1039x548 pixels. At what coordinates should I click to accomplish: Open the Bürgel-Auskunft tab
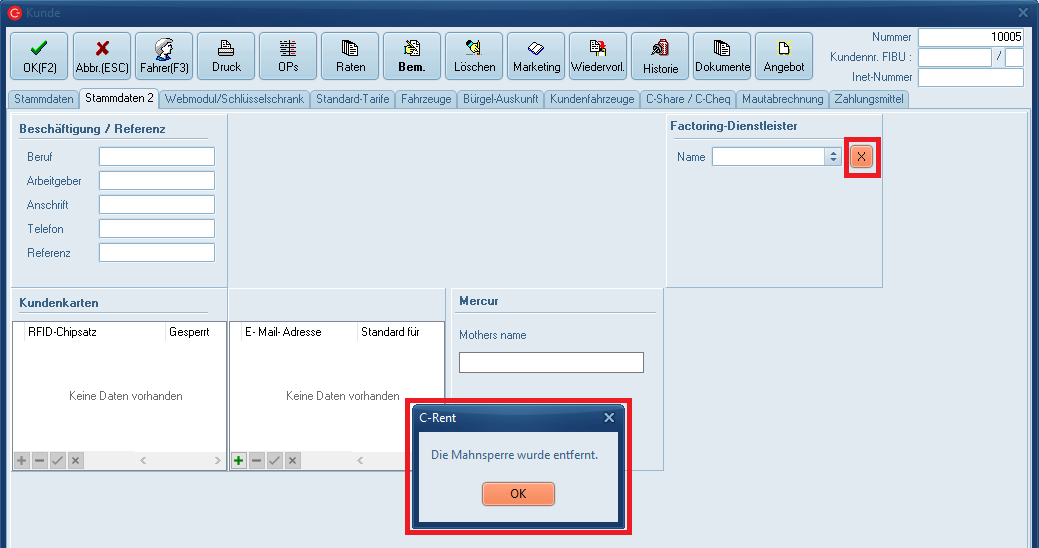(501, 99)
